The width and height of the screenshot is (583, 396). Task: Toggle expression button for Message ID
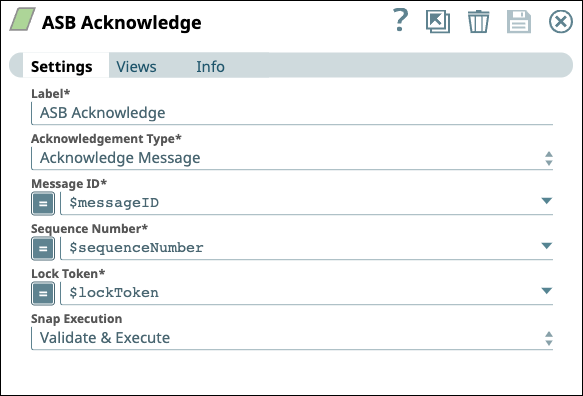tap(43, 203)
